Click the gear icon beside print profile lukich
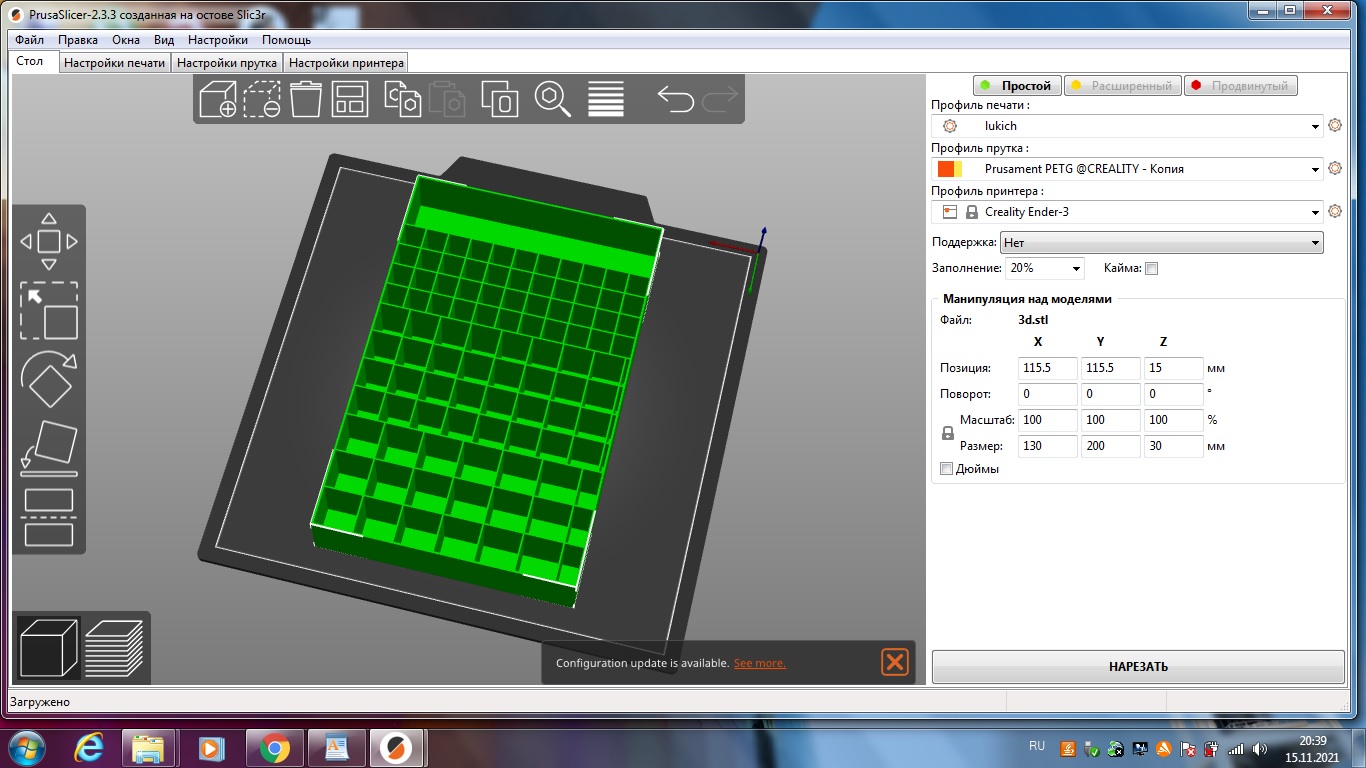The width and height of the screenshot is (1366, 768). coord(1334,126)
